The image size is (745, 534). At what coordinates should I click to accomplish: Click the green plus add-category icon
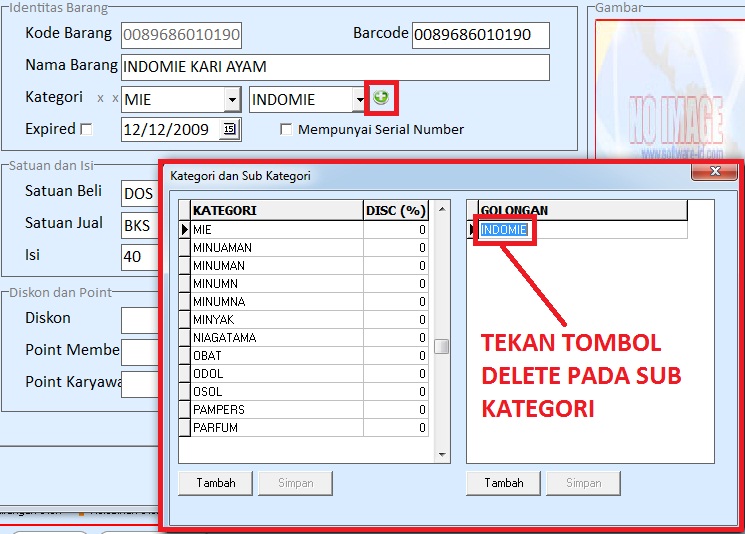381,97
